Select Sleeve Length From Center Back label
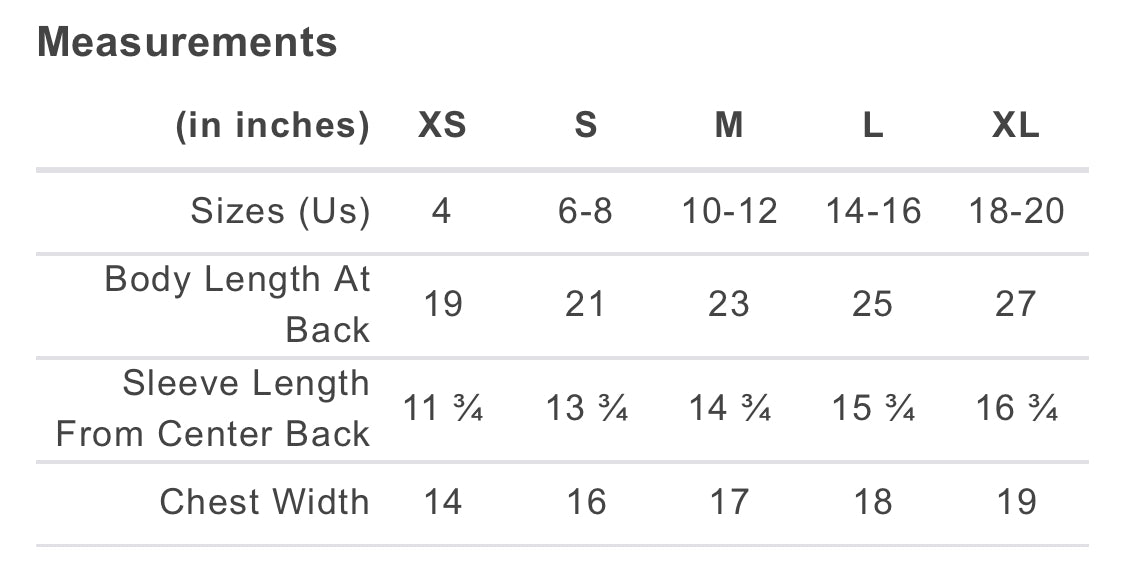Image resolution: width=1125 pixels, height=574 pixels. 213,408
